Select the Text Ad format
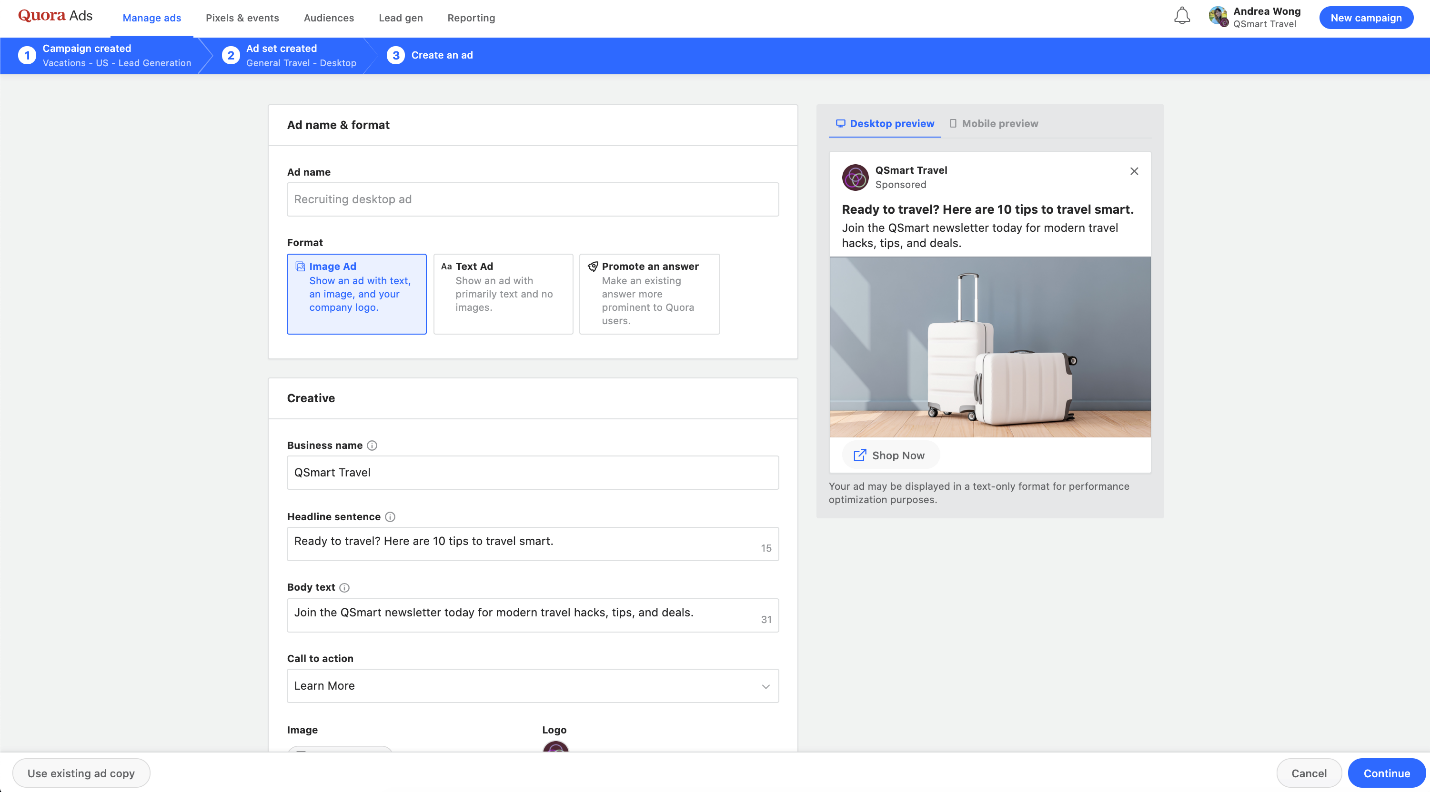The image size is (1430, 792). click(x=503, y=294)
